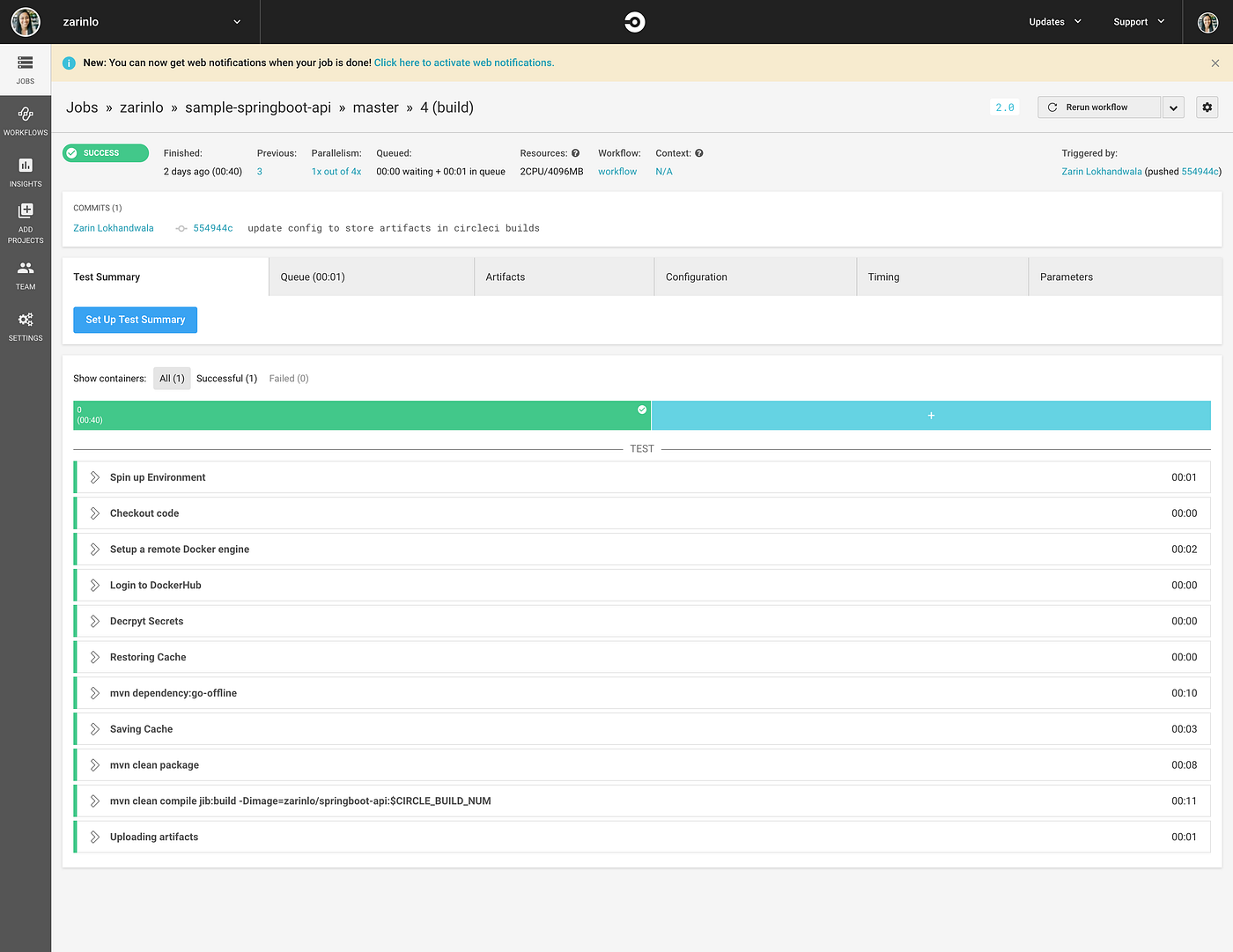Expand the Checkout code step
The height and width of the screenshot is (952, 1233).
642,513
